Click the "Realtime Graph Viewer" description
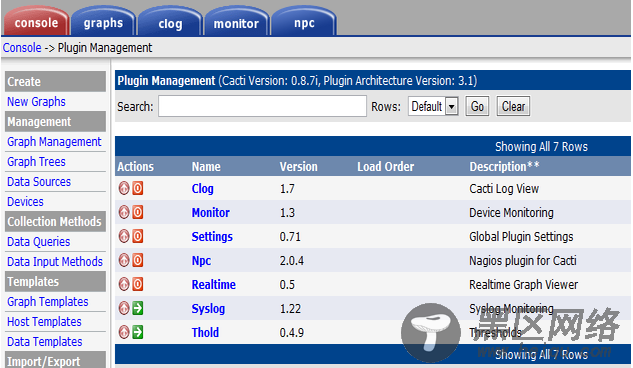The image size is (633, 368). [524, 284]
